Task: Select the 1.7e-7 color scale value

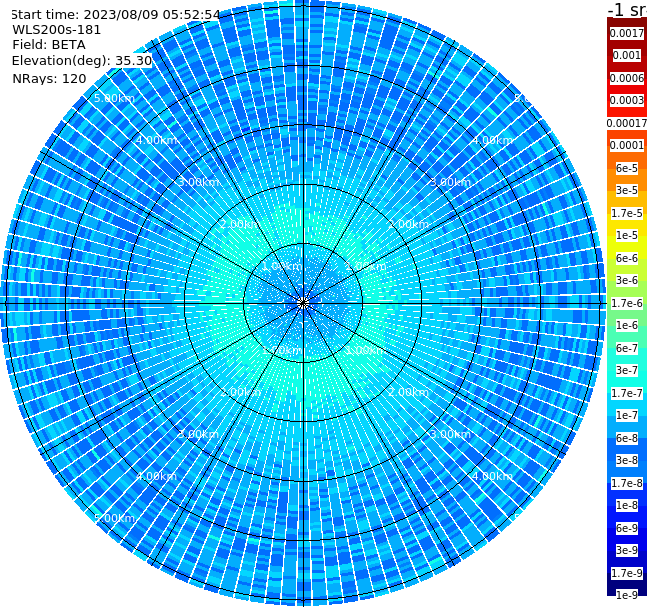Action: tap(627, 393)
